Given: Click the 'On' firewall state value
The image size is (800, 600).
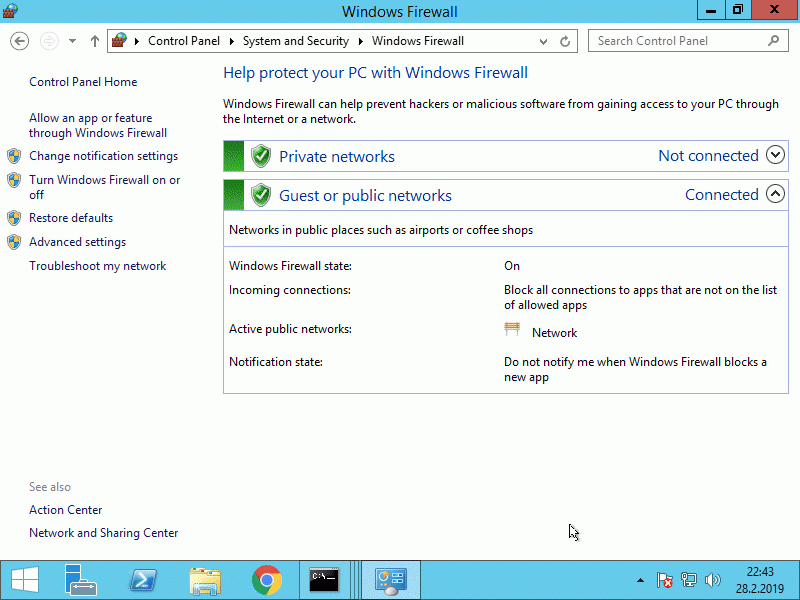Looking at the screenshot, I should click(512, 266).
